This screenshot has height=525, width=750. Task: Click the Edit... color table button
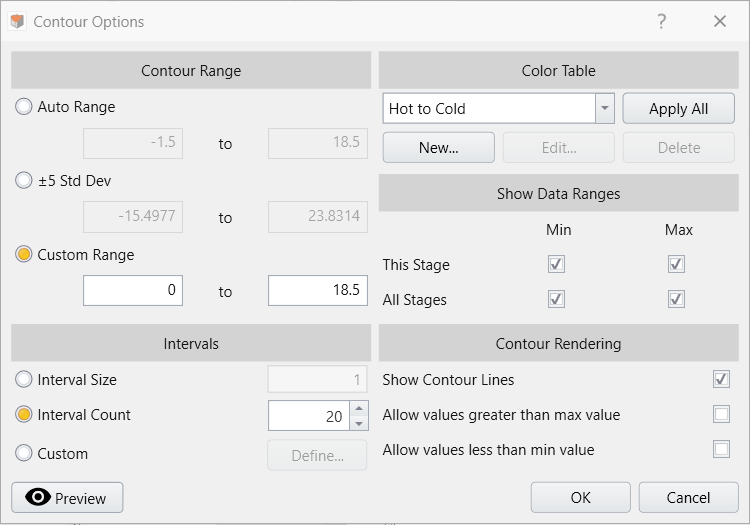(559, 148)
